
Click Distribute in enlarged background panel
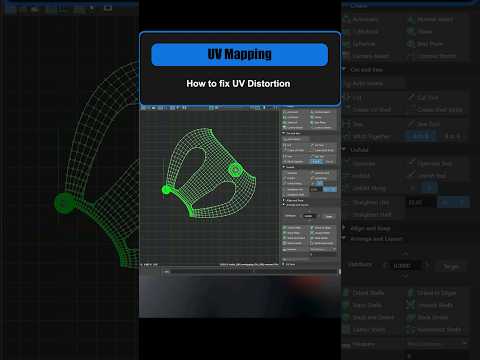360,265
